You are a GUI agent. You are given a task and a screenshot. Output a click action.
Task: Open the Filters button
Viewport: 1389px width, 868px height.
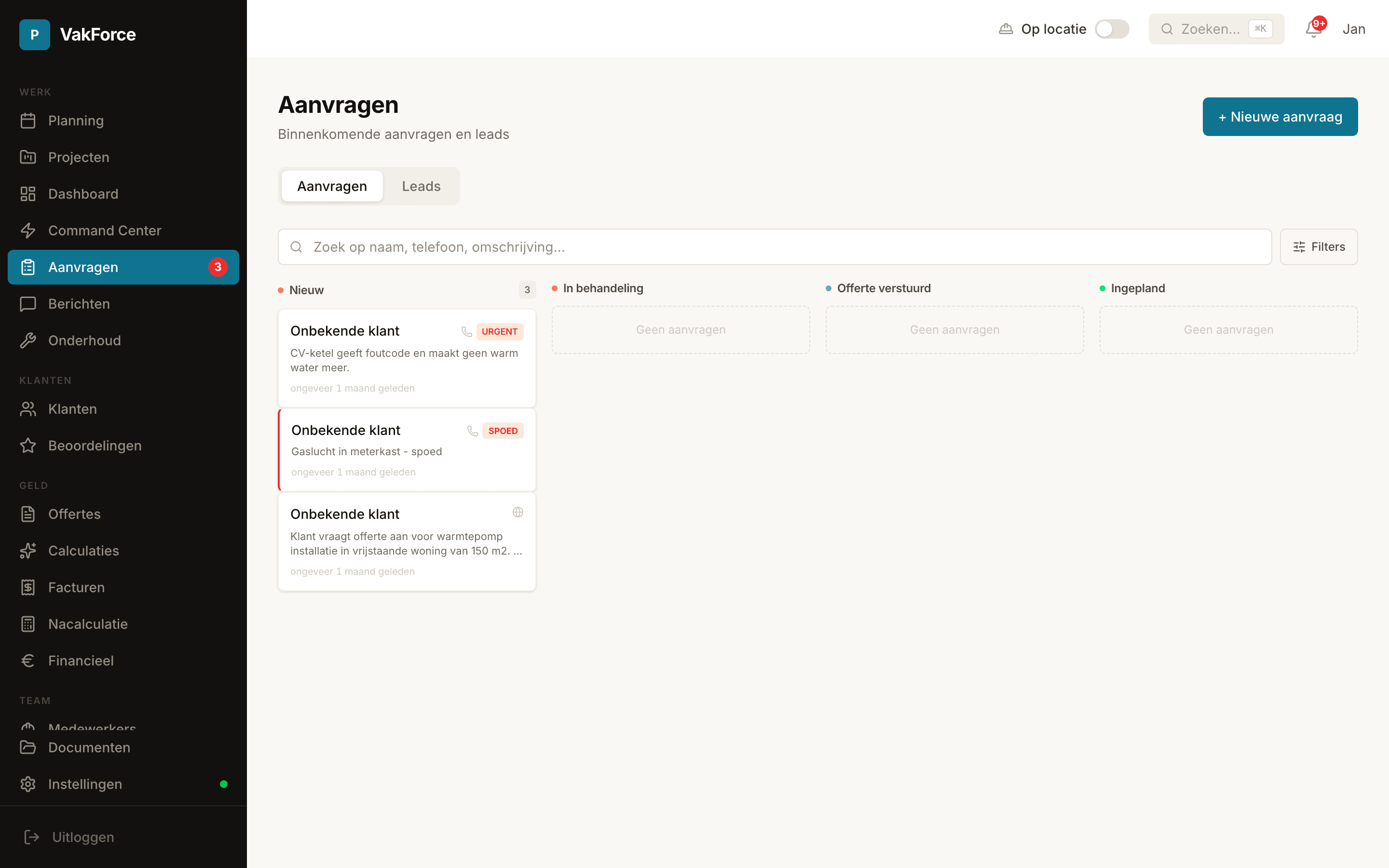(1319, 247)
